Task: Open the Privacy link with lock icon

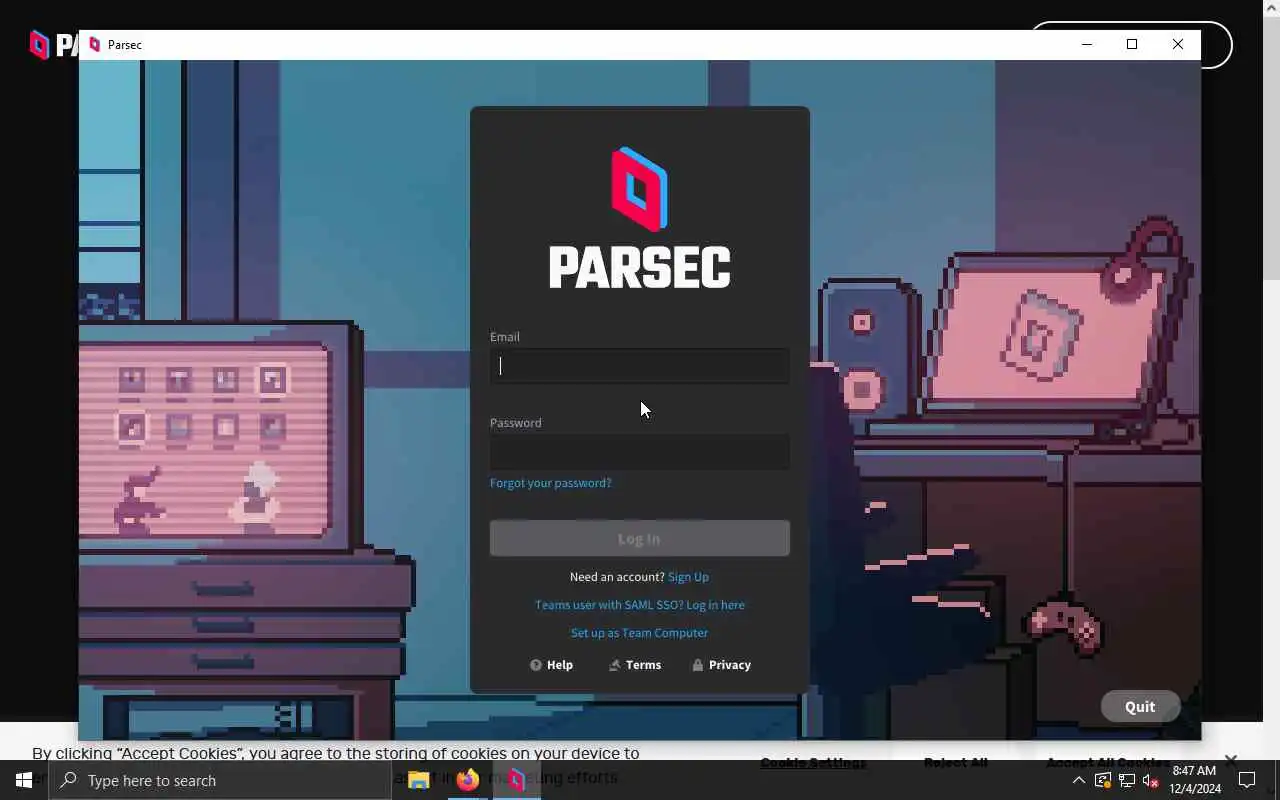Action: pyautogui.click(x=721, y=665)
